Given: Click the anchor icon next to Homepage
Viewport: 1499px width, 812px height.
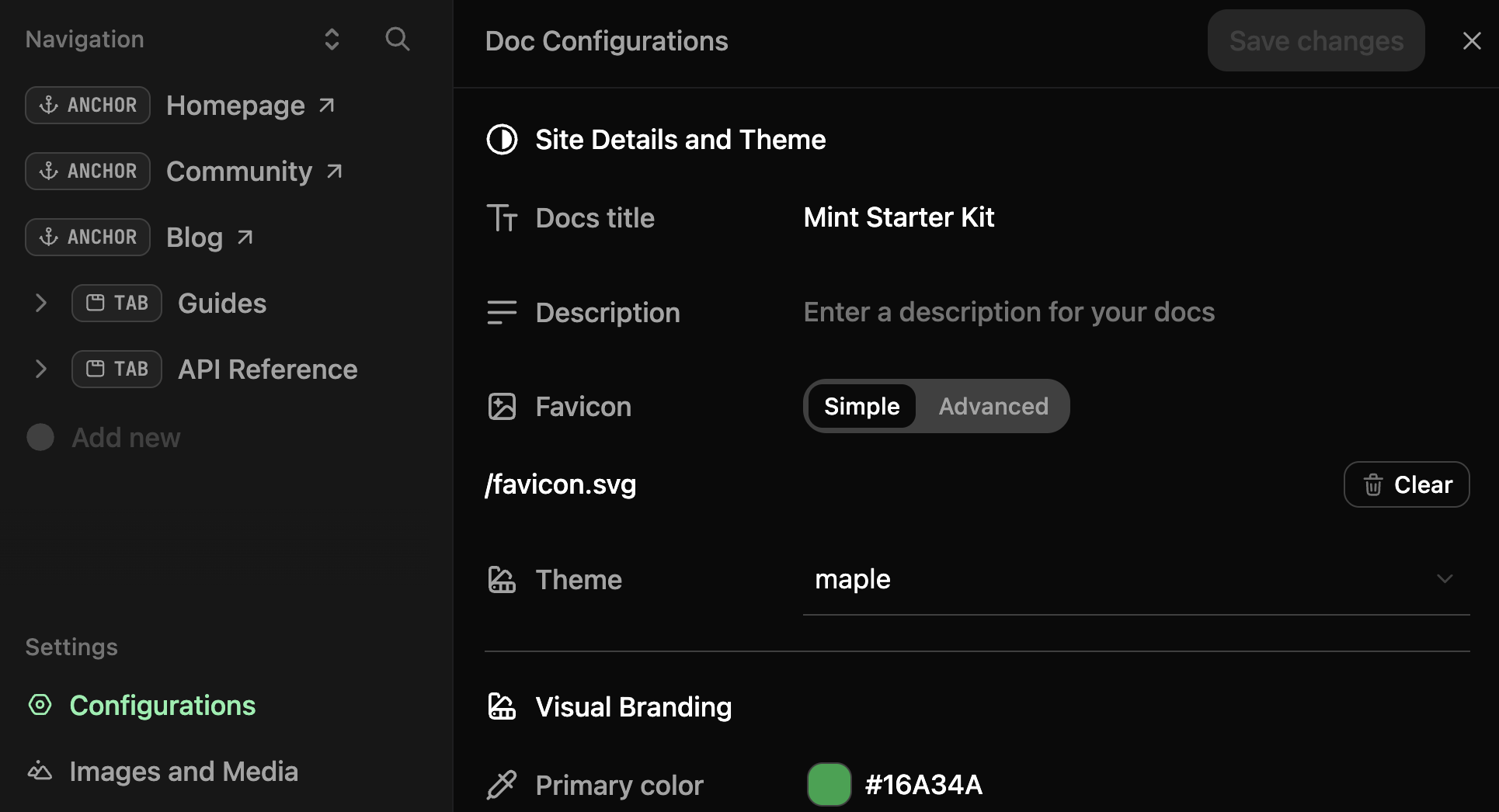Looking at the screenshot, I should coord(49,105).
